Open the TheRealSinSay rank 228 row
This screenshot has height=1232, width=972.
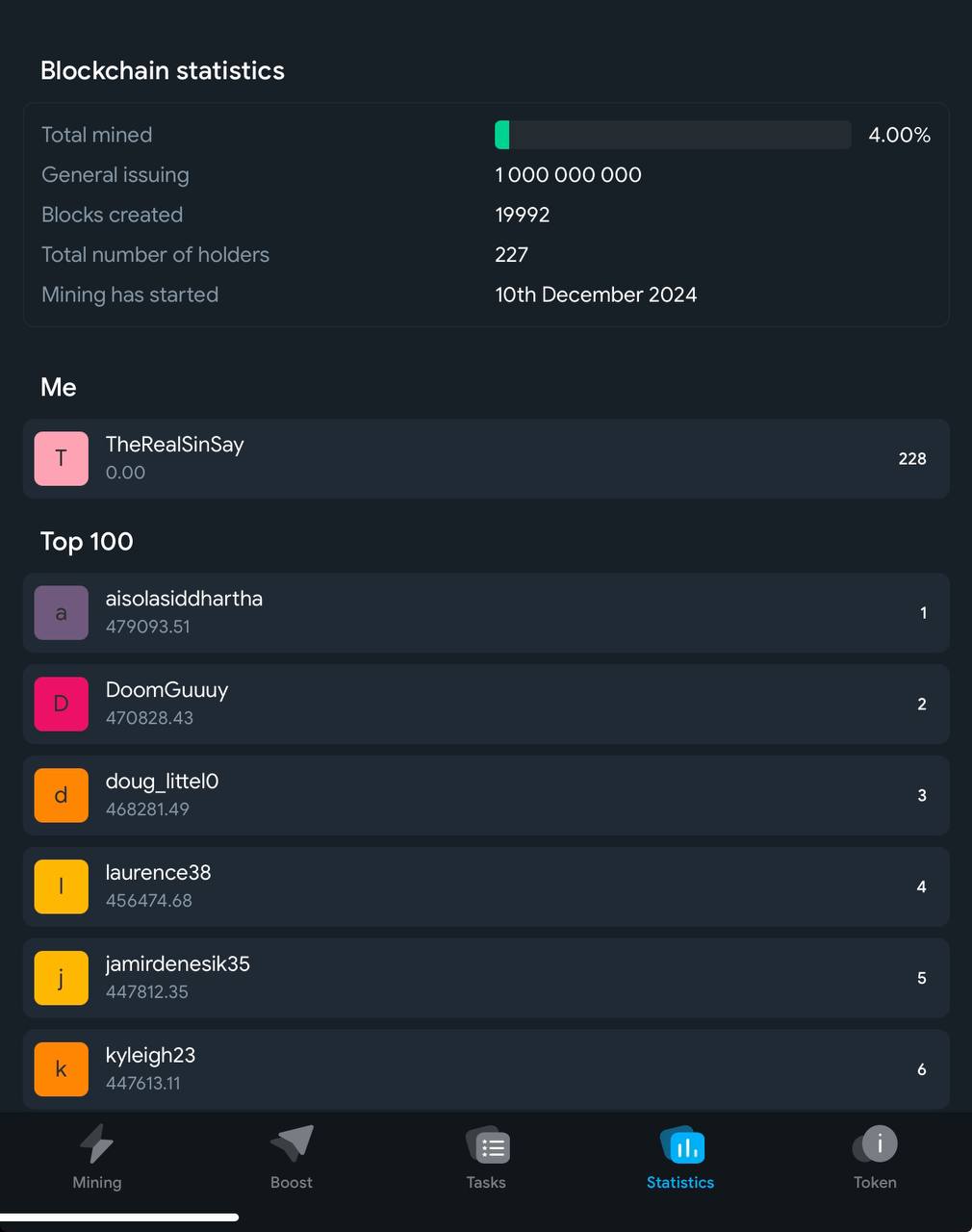pos(486,459)
